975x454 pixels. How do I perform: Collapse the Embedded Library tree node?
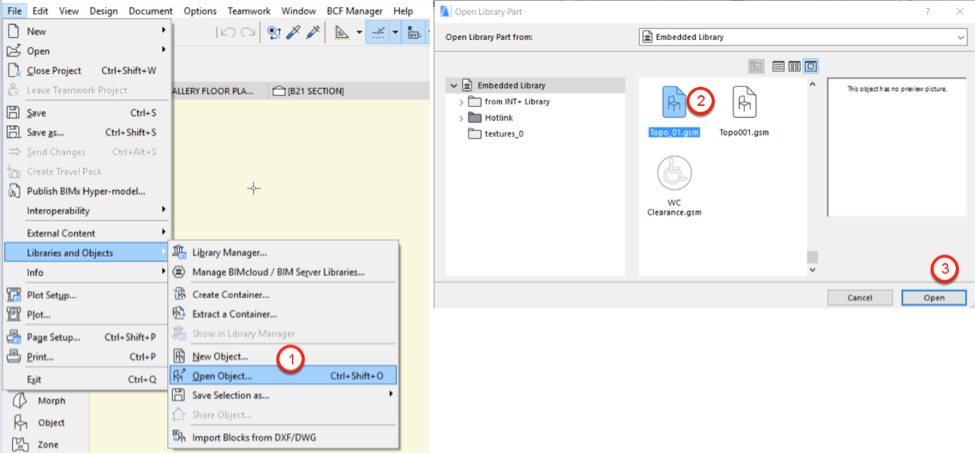[x=454, y=85]
